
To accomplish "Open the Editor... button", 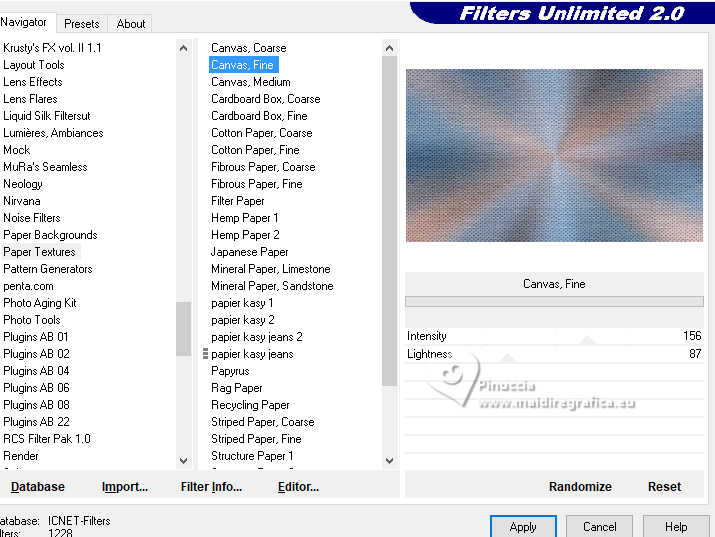I will point(298,486).
